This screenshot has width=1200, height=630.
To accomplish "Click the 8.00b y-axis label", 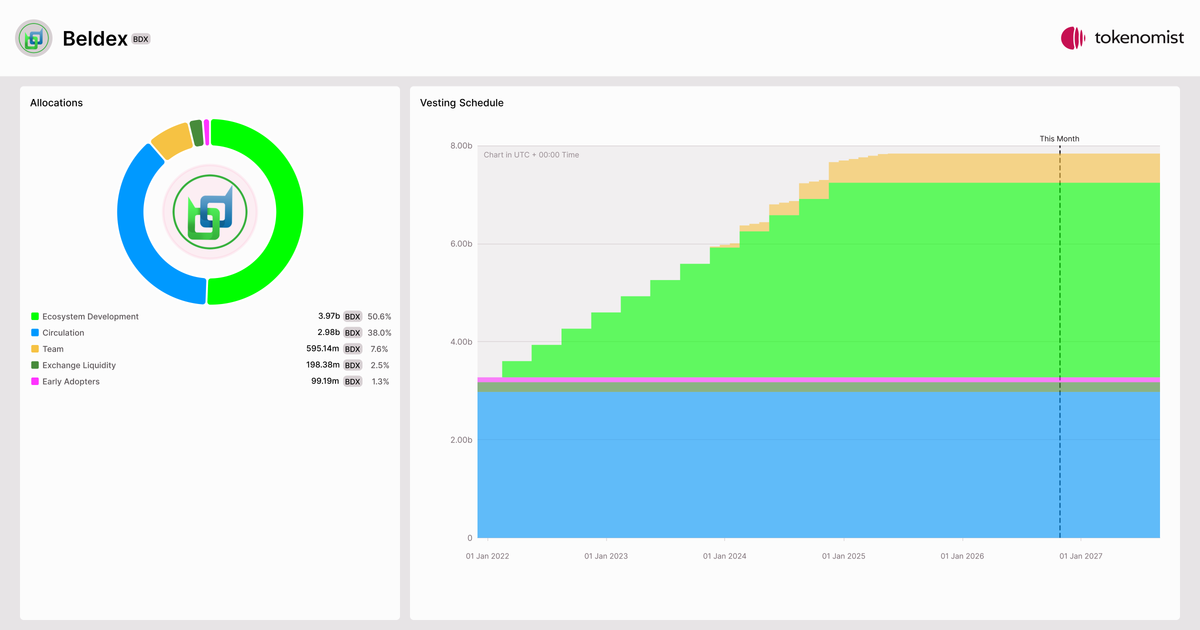I will pyautogui.click(x=460, y=146).
